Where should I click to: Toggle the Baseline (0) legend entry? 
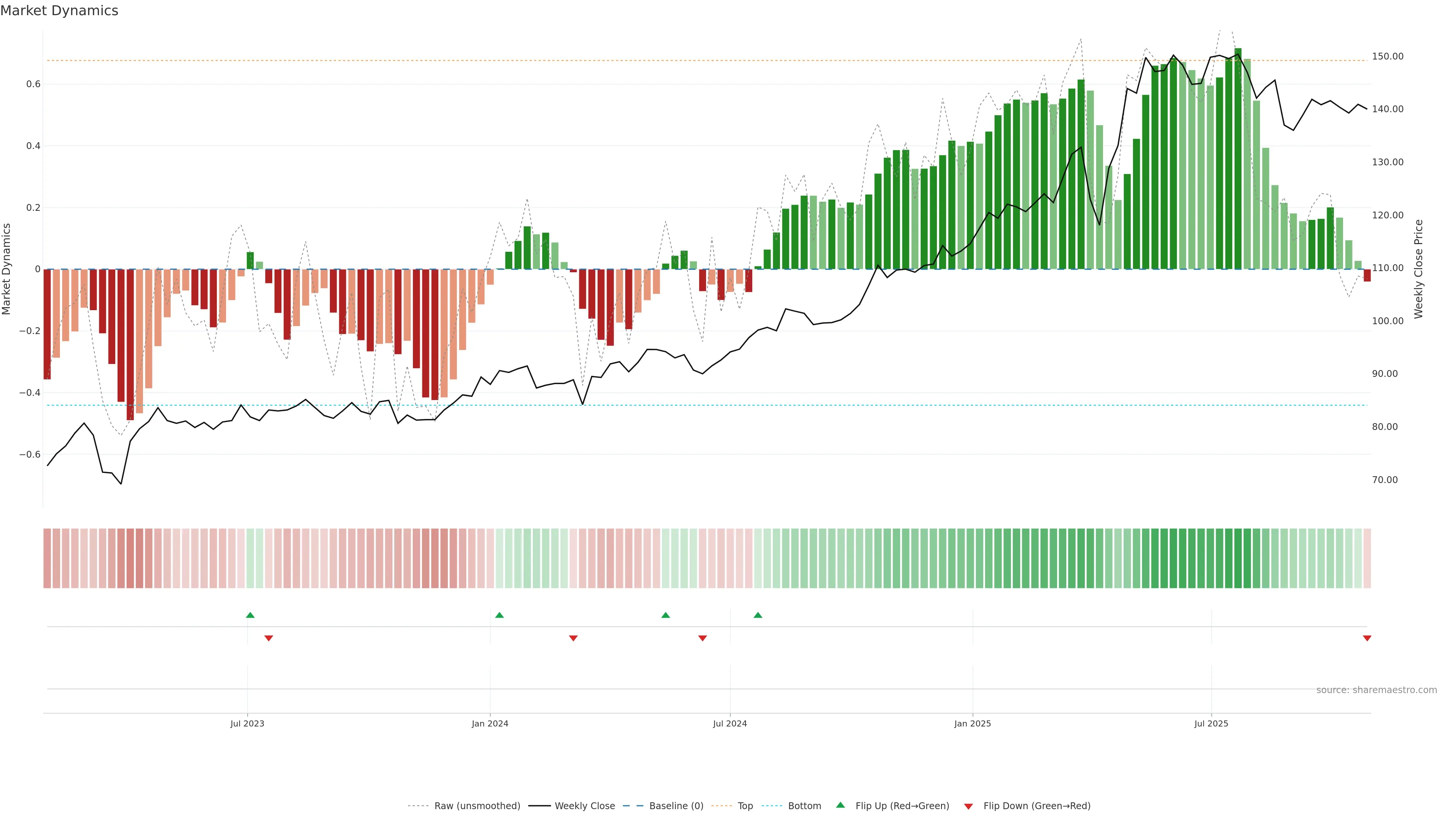(676, 806)
